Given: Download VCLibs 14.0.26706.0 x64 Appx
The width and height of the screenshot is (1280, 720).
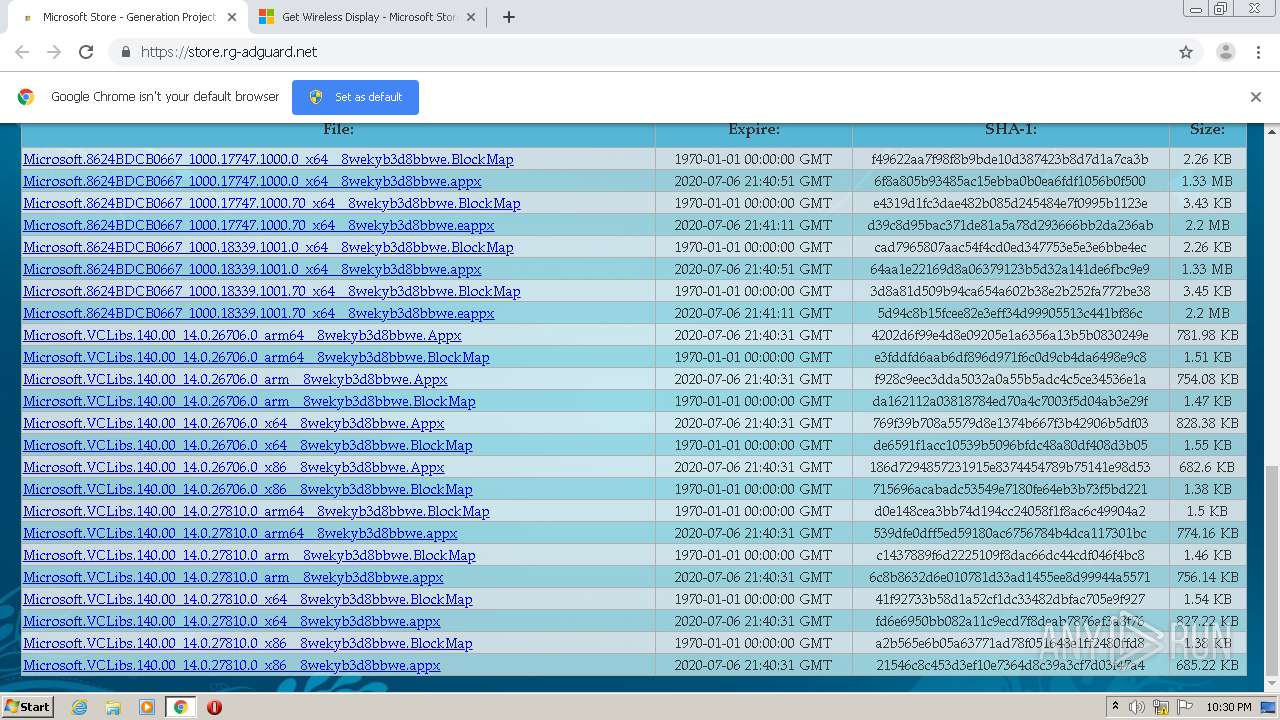Looking at the screenshot, I should point(234,423).
